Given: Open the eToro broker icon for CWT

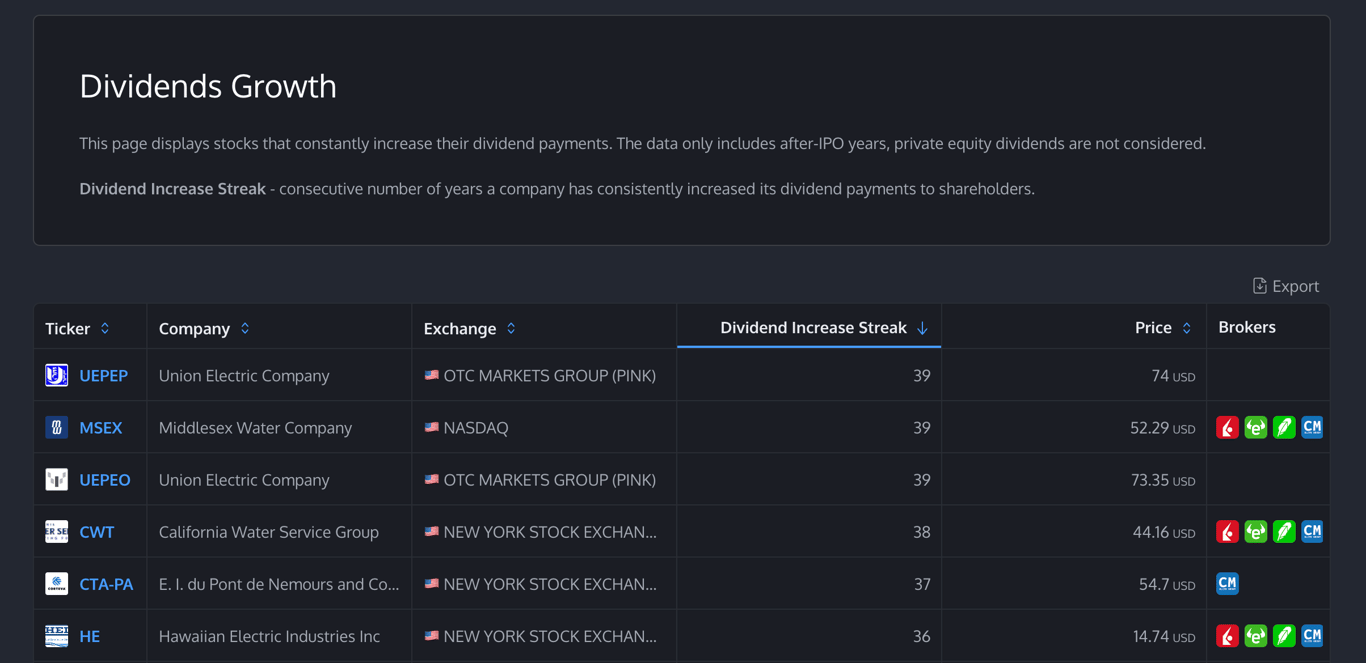Looking at the screenshot, I should point(1256,532).
